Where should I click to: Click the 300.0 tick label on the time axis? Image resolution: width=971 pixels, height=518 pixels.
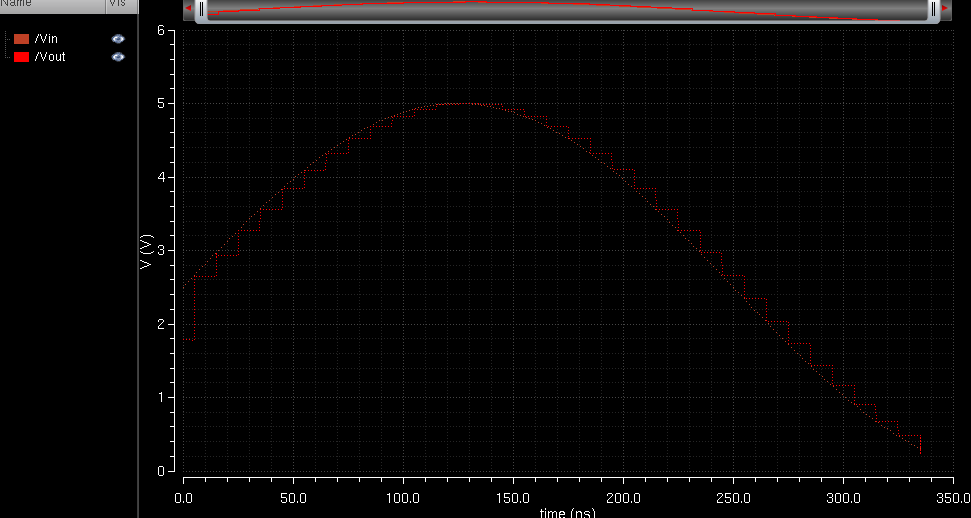843,496
